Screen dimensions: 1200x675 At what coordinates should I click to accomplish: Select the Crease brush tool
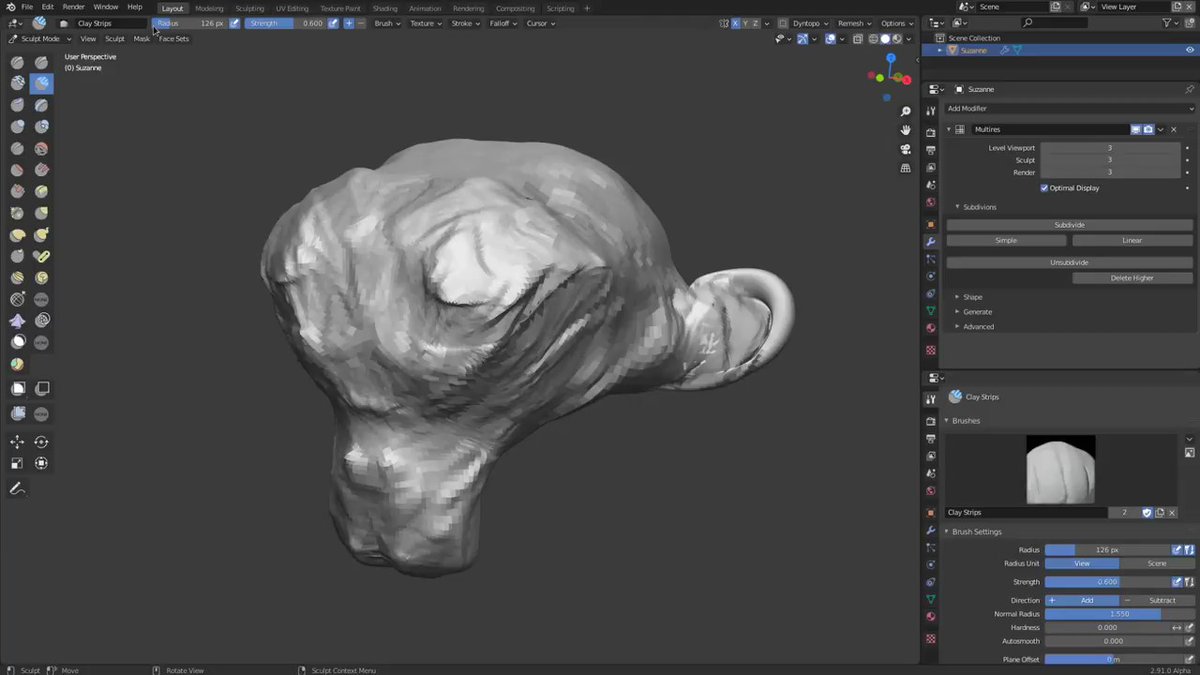18,149
